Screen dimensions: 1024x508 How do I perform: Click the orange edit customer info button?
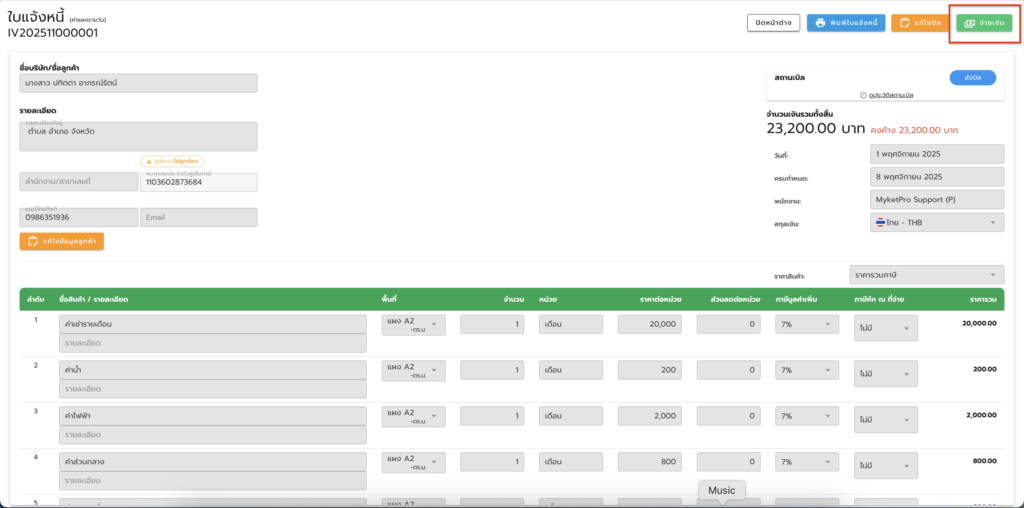pyautogui.click(x=61, y=241)
